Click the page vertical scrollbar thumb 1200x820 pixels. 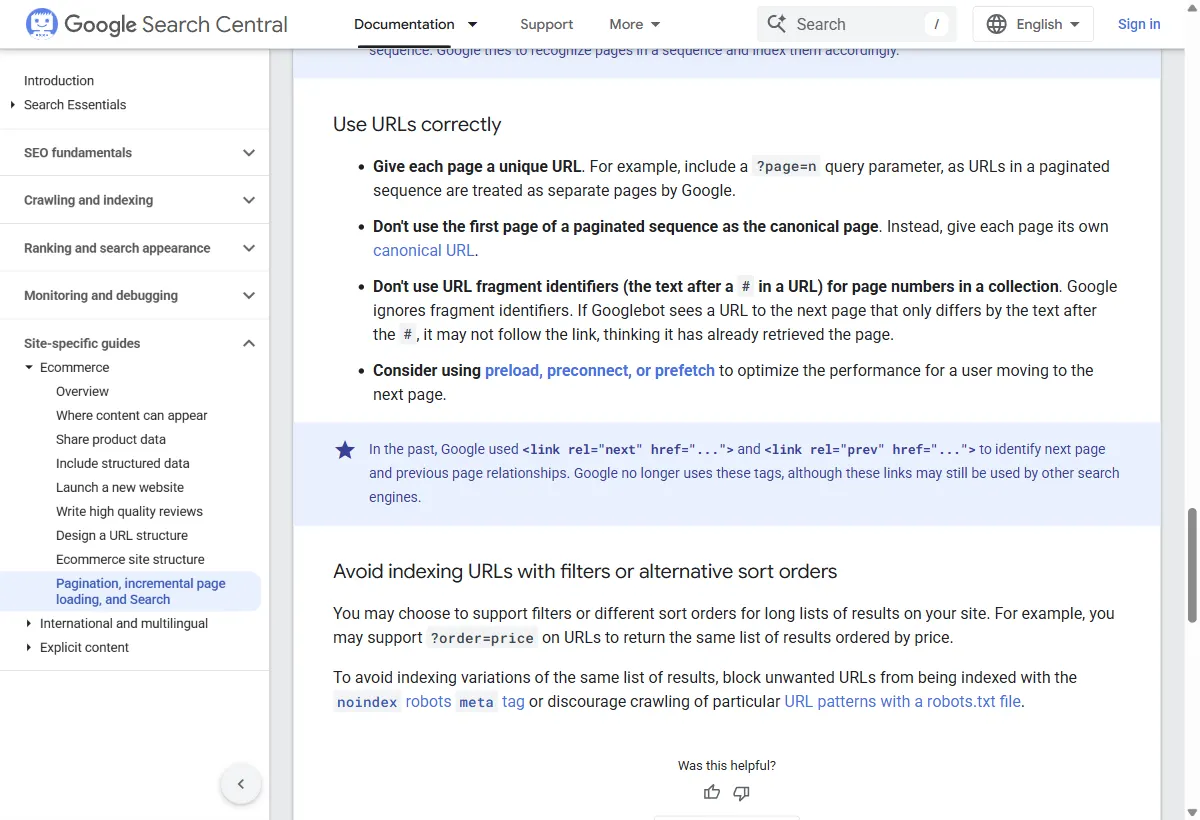pos(1191,565)
